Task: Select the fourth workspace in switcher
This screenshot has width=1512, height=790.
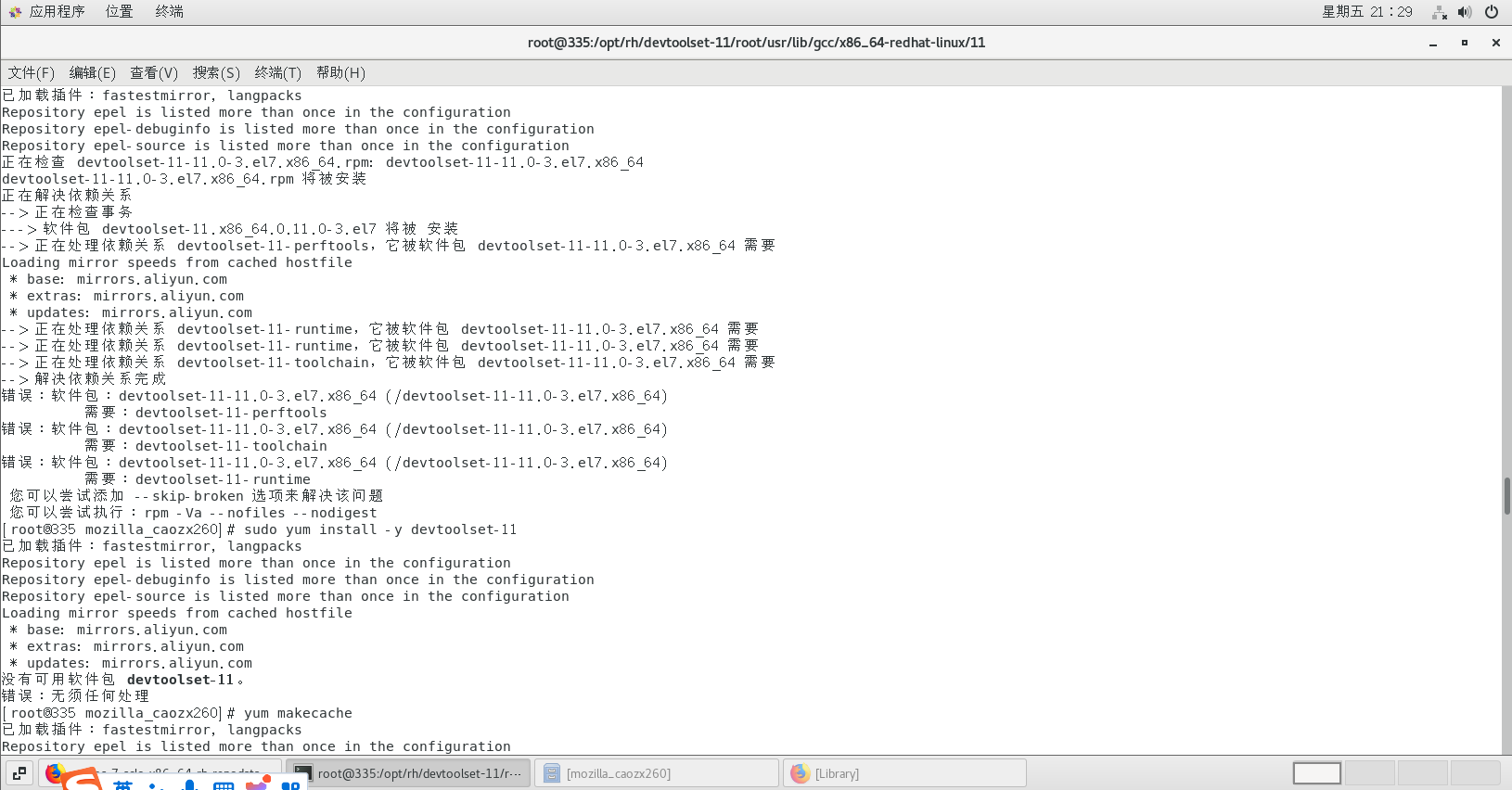Action: [x=1476, y=773]
